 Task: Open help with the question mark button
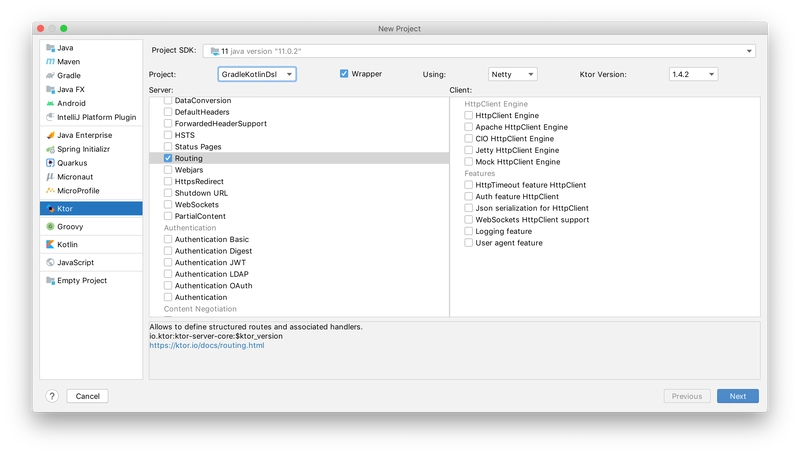(52, 396)
